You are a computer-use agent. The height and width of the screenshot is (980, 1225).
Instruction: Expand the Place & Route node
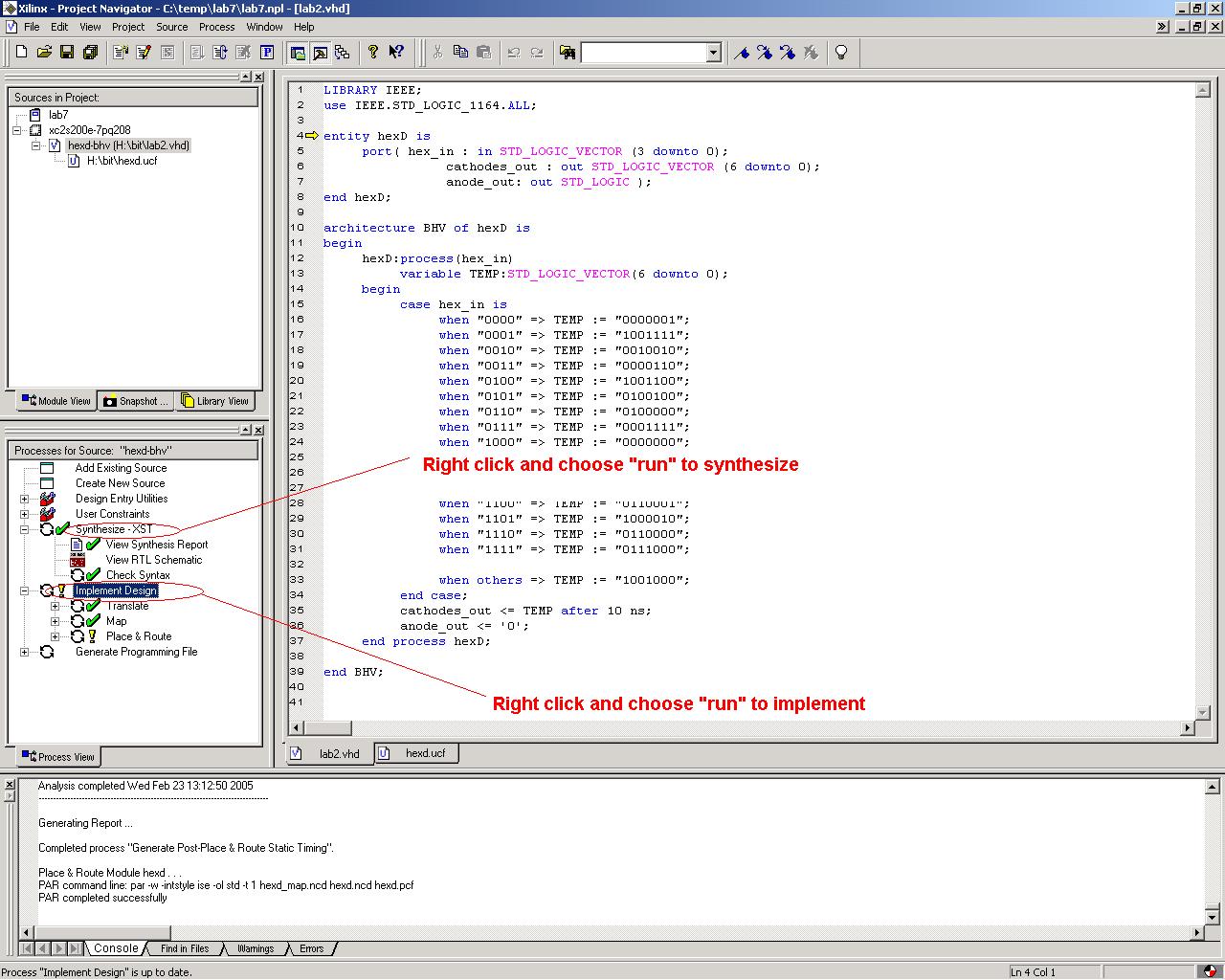click(x=55, y=636)
